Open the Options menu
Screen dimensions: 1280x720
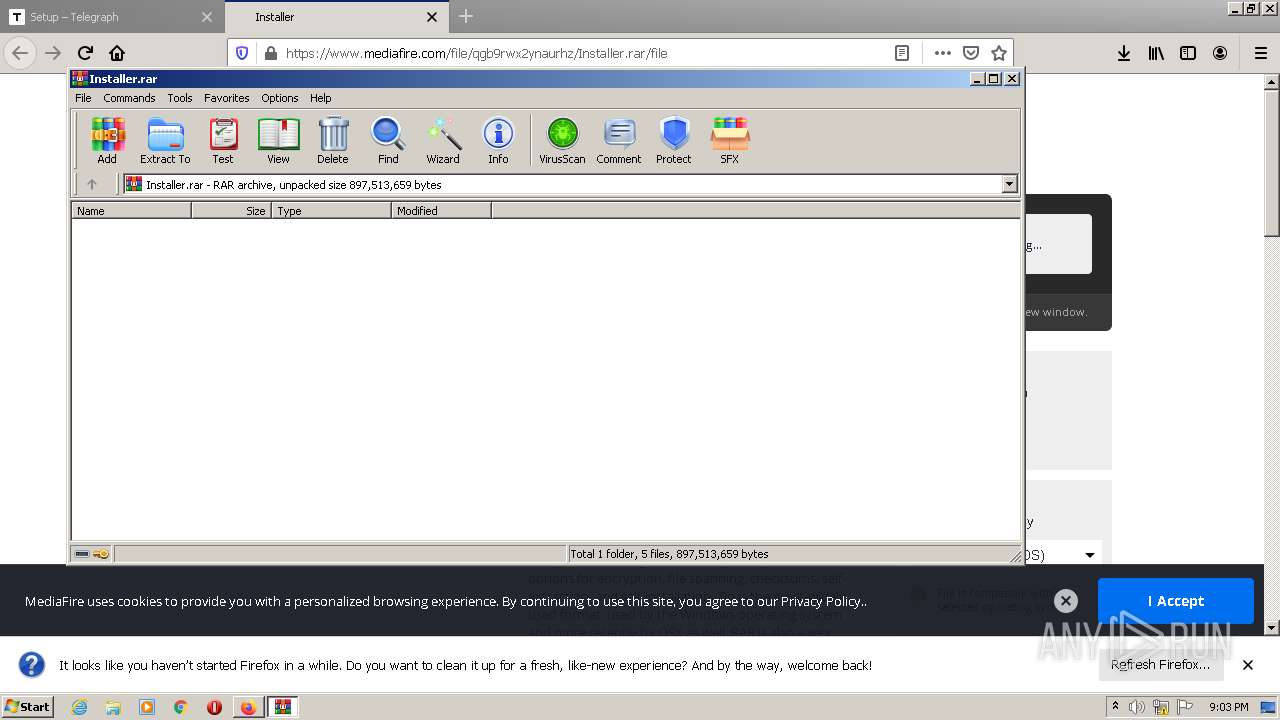coord(280,98)
